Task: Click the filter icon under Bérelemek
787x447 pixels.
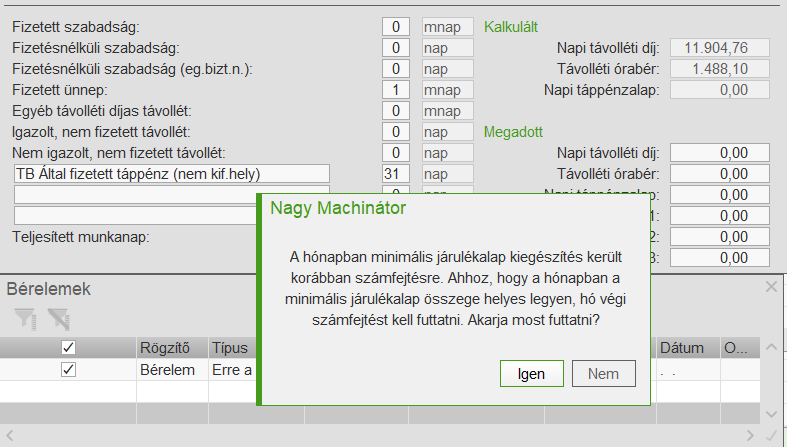Action: pos(25,319)
